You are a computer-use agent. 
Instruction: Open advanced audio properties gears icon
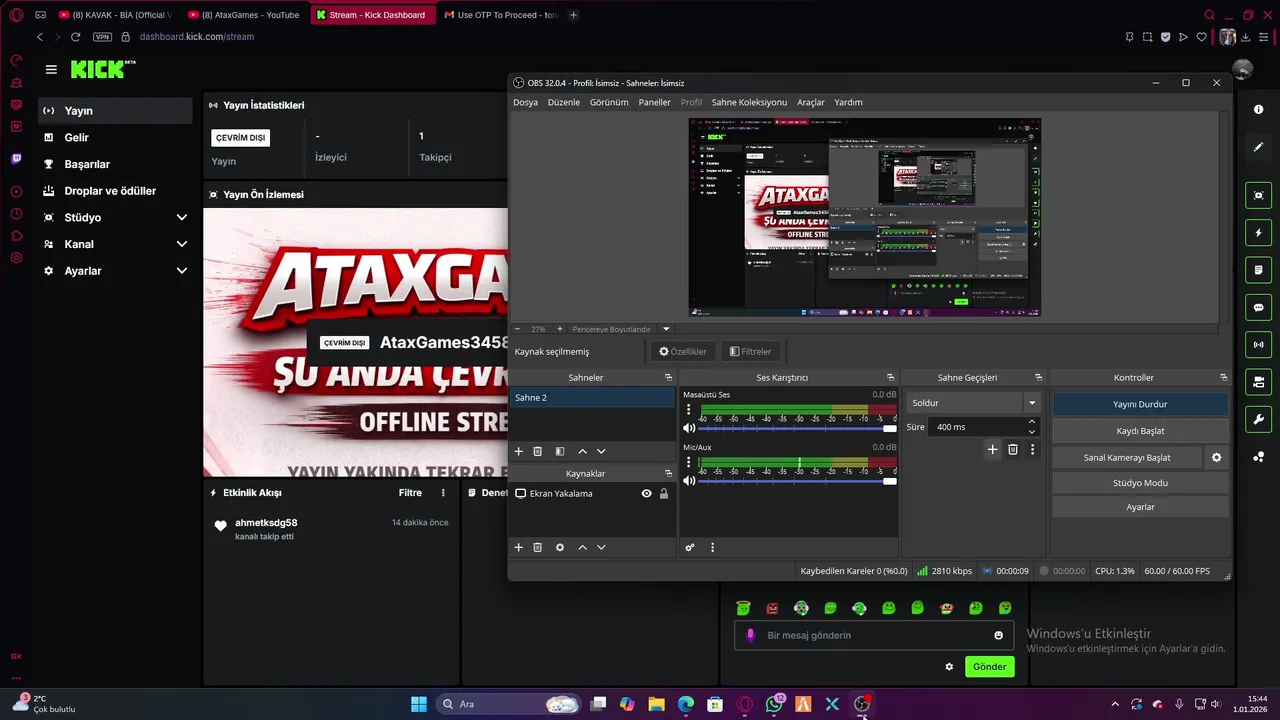click(690, 547)
